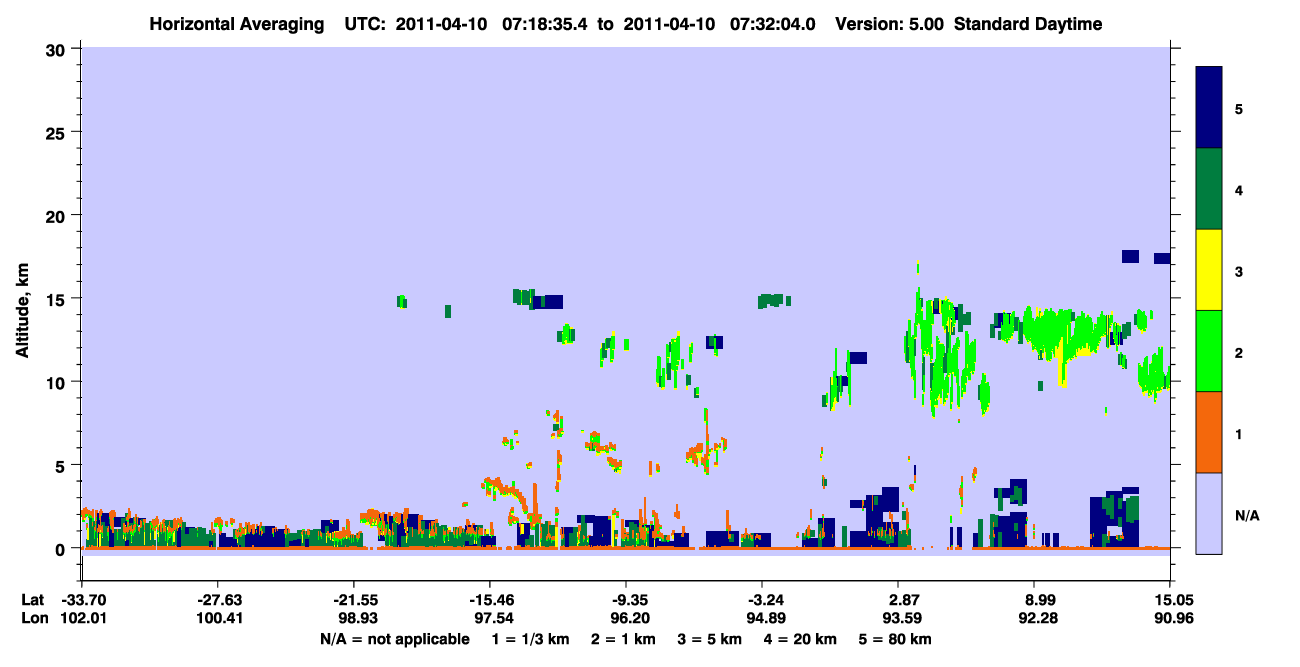Click the altitude tick label 25

58,132
